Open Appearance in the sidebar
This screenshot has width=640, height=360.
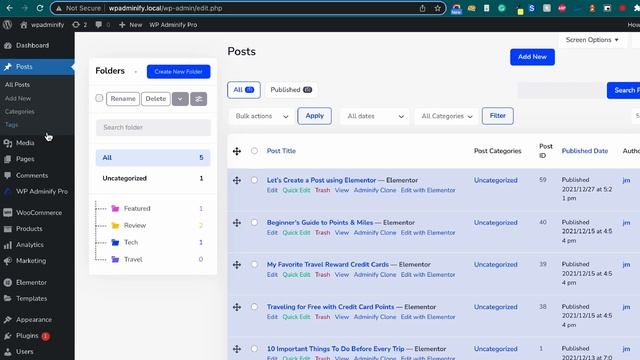(33, 320)
